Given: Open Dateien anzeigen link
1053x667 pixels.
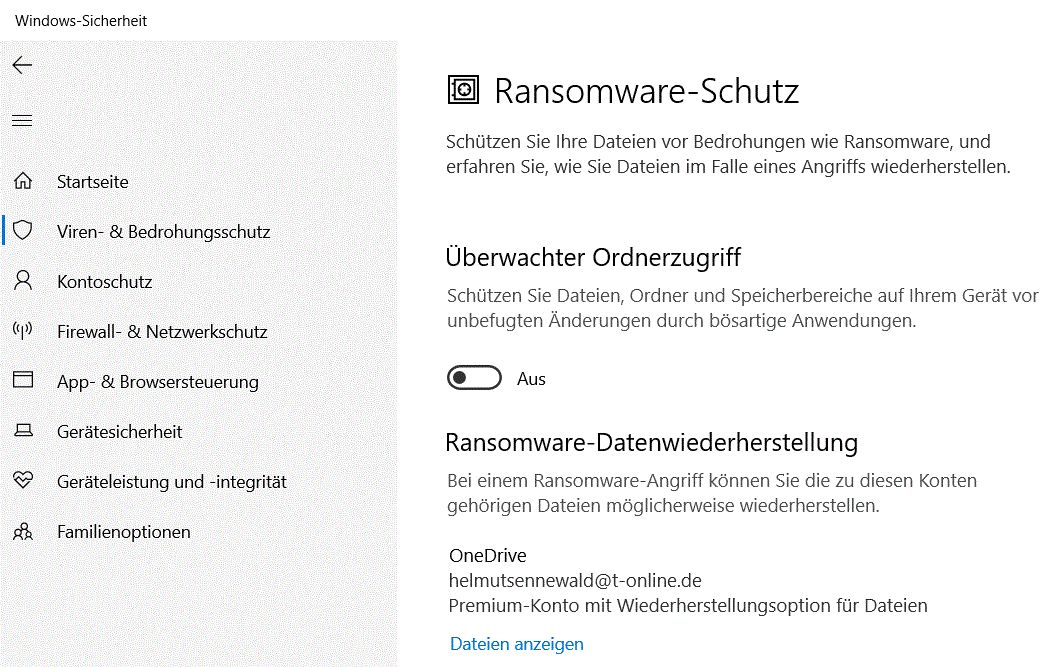Looking at the screenshot, I should 516,644.
